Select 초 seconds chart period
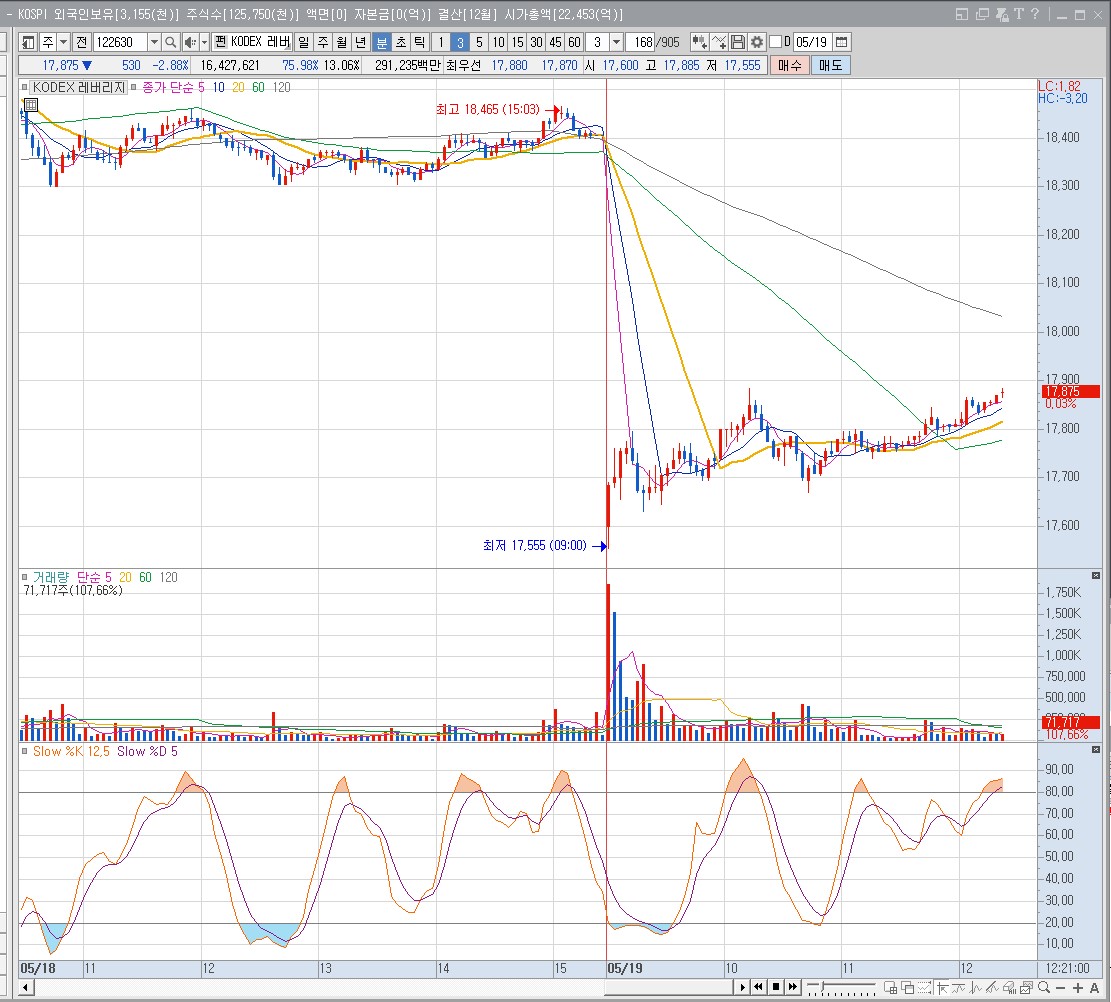Screen dimensions: 1111x1002 (400, 43)
